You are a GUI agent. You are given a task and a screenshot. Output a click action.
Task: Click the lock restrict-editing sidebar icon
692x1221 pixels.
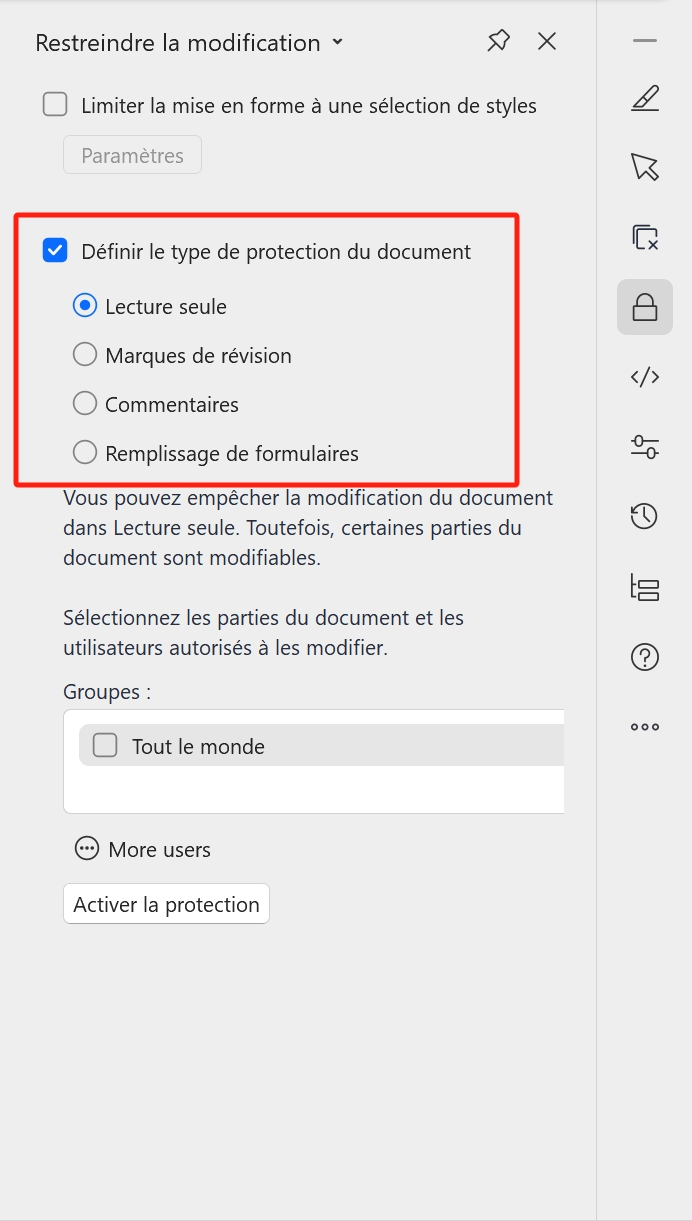(645, 307)
